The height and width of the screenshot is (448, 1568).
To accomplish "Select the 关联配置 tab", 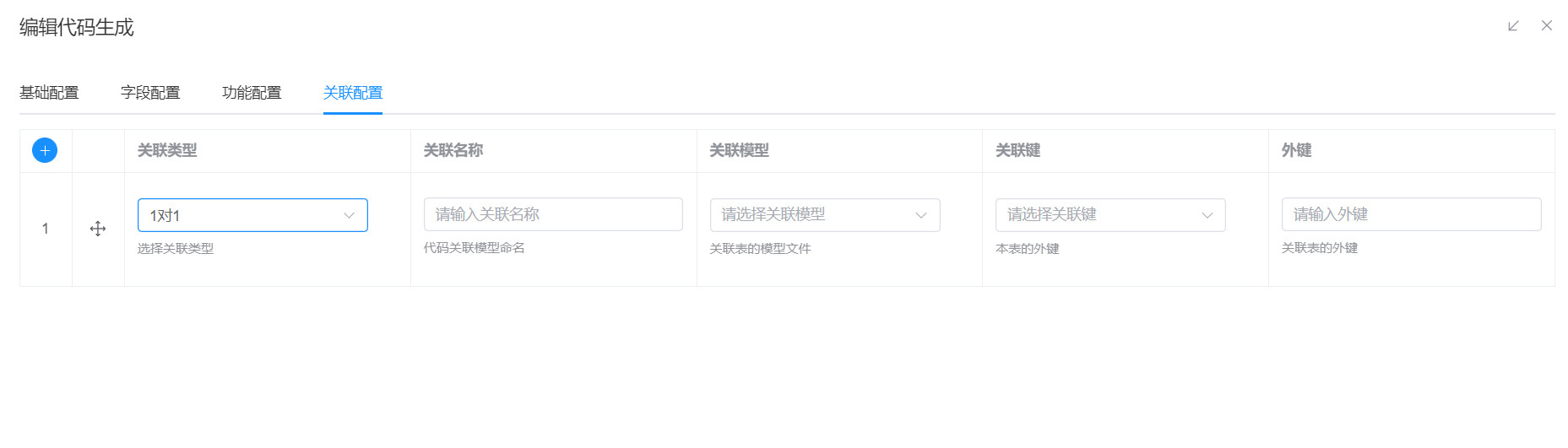I will pyautogui.click(x=353, y=93).
